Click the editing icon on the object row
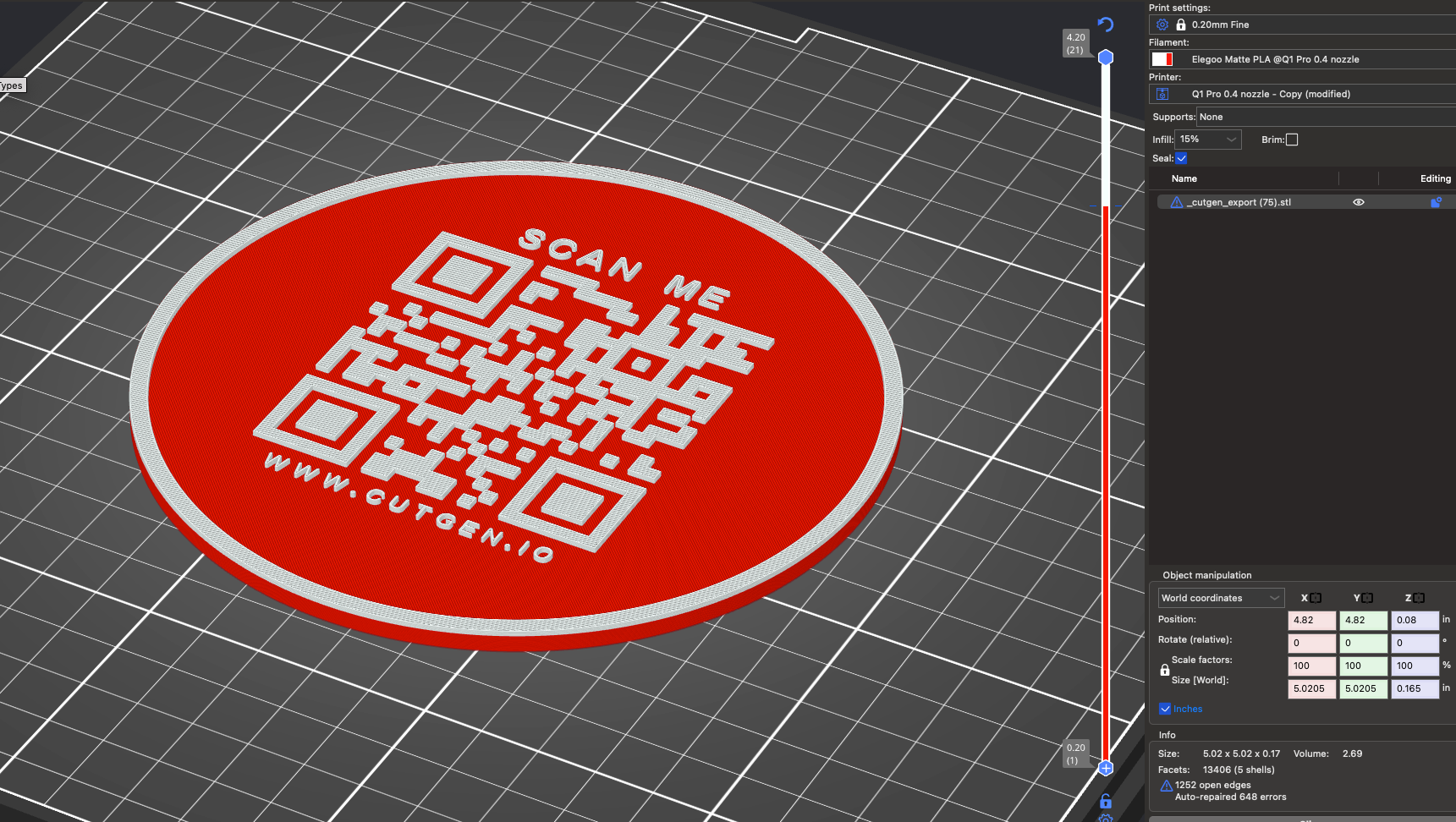 (1436, 203)
